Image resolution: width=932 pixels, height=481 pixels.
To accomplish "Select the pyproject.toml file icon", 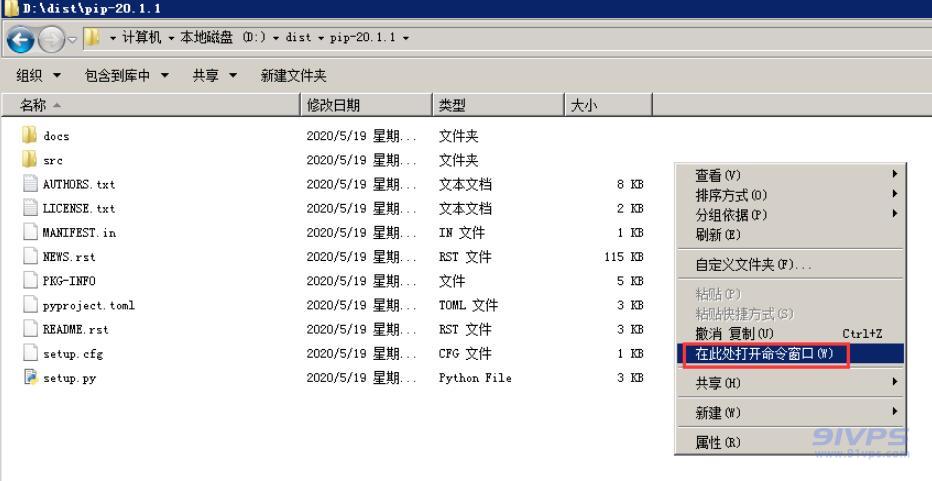I will click(30, 304).
